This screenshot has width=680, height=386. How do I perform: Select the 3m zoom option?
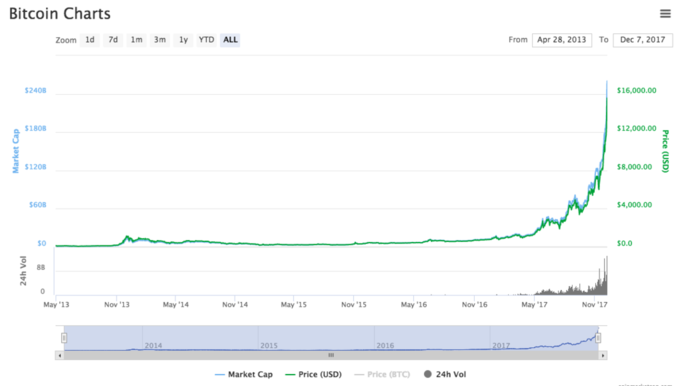point(160,40)
